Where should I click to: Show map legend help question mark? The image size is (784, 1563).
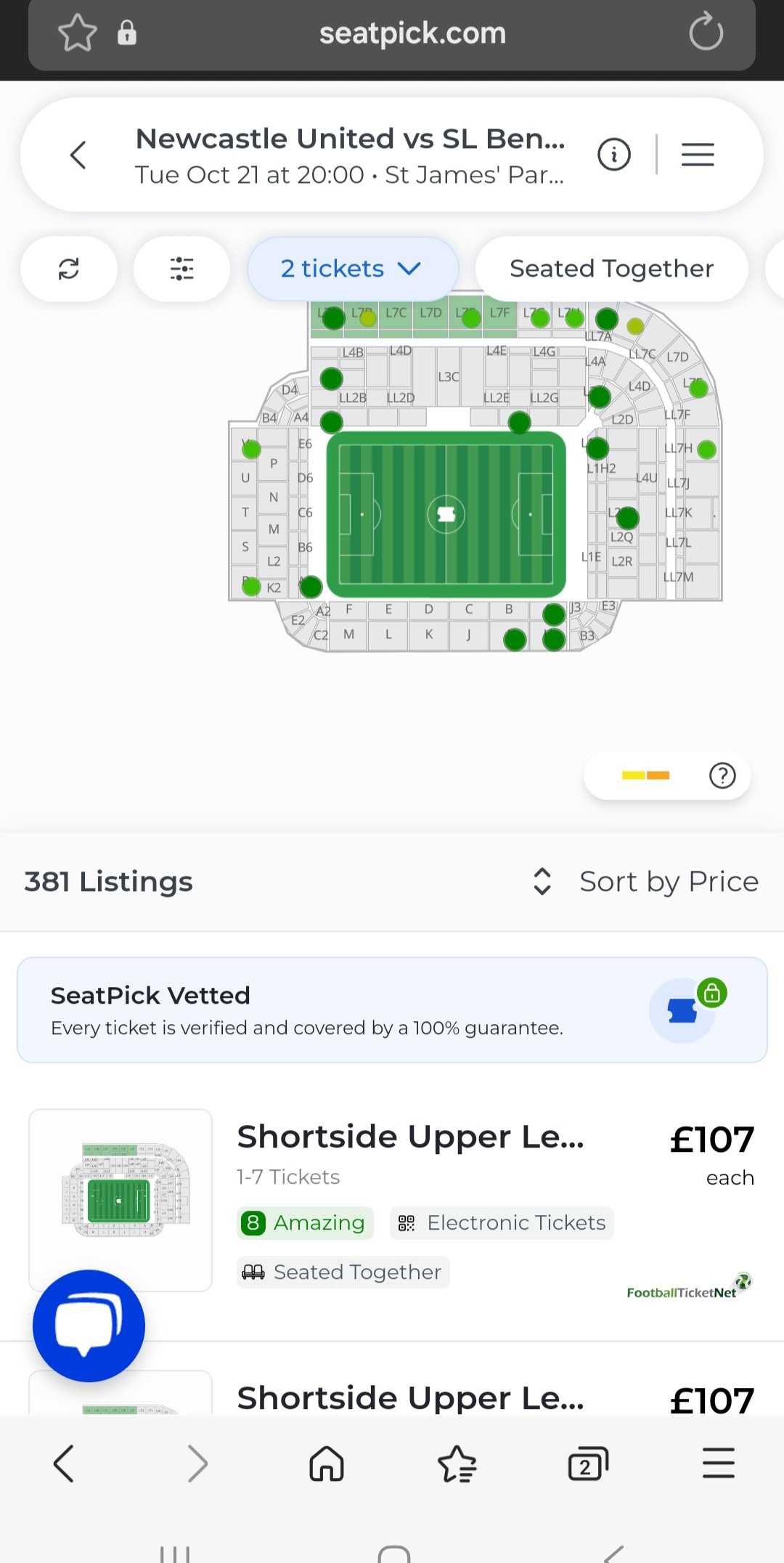[x=722, y=776]
